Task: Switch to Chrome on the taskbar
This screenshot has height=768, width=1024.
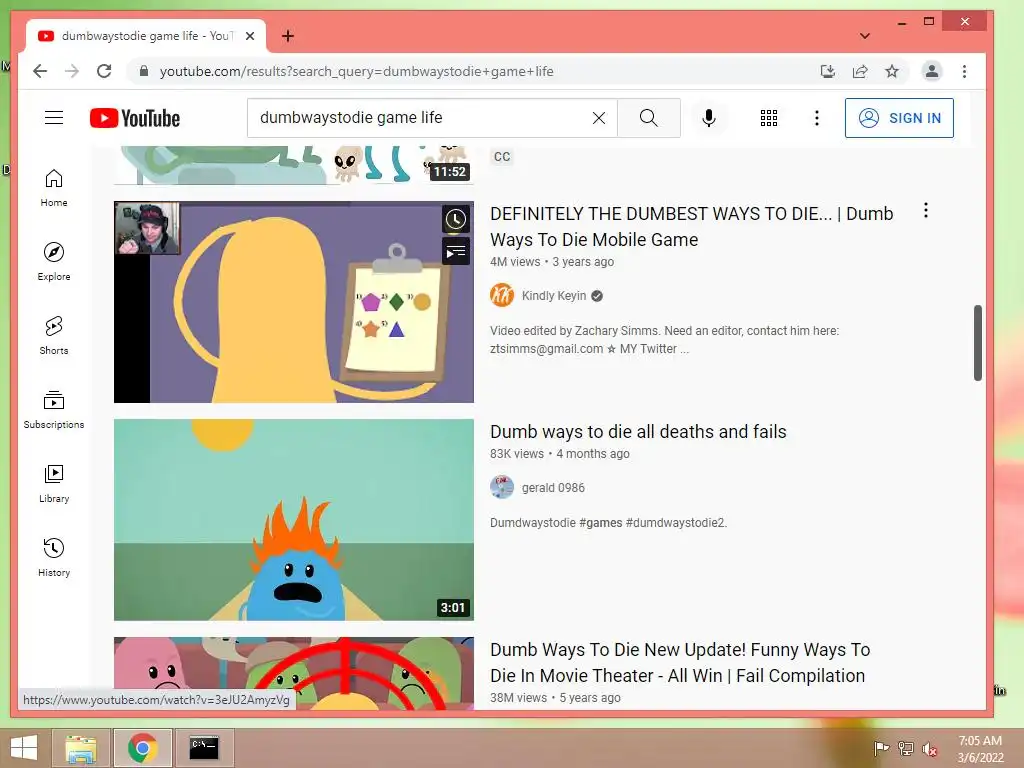Action: 142,748
